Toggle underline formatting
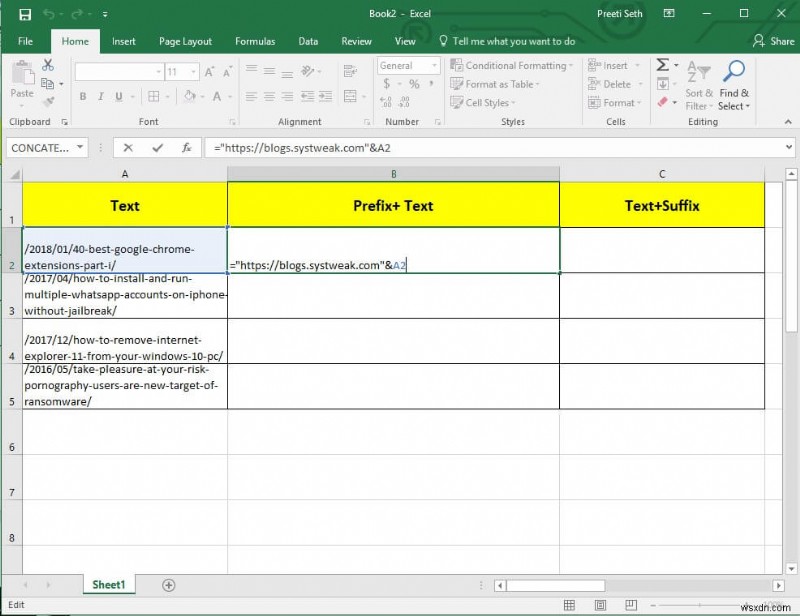The height and width of the screenshot is (616, 800). 119,94
